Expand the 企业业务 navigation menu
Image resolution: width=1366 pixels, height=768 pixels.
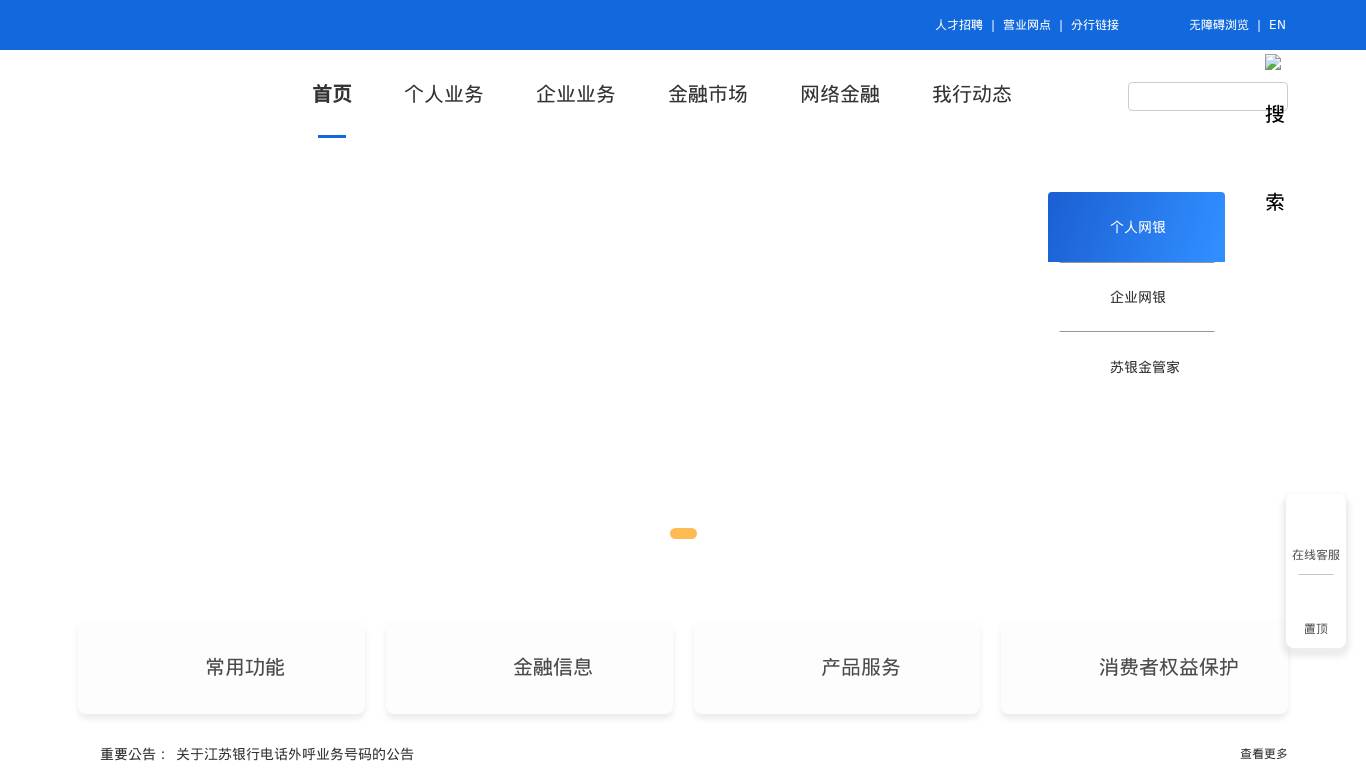click(x=576, y=94)
